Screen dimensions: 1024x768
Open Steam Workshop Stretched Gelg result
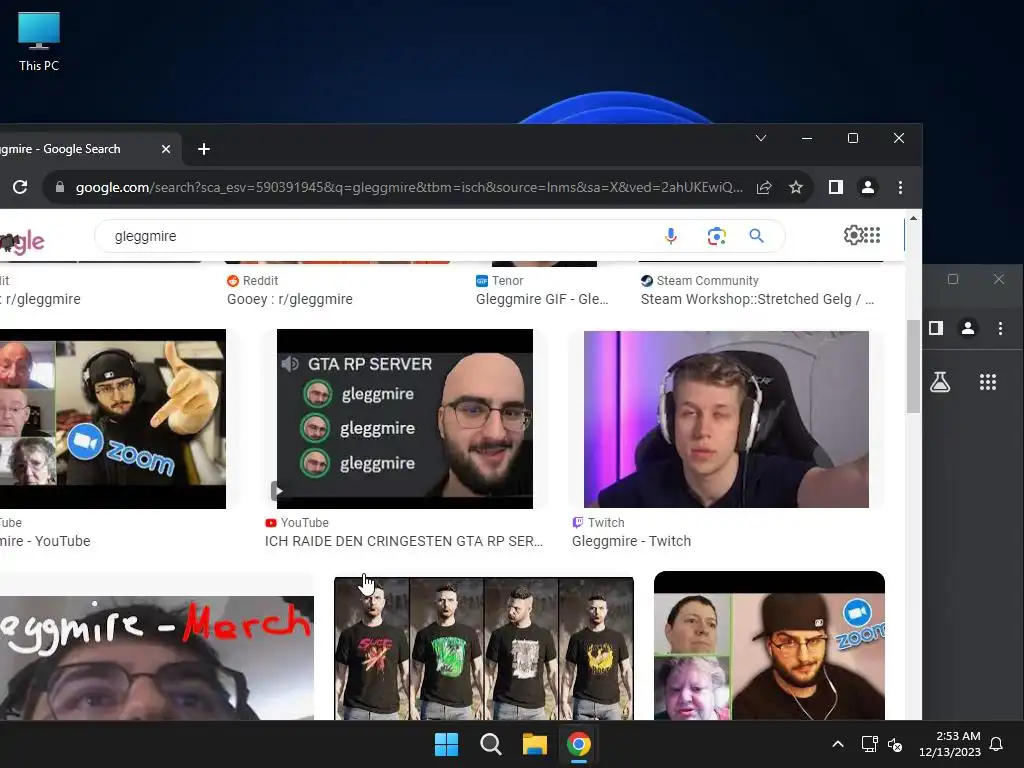coord(757,299)
